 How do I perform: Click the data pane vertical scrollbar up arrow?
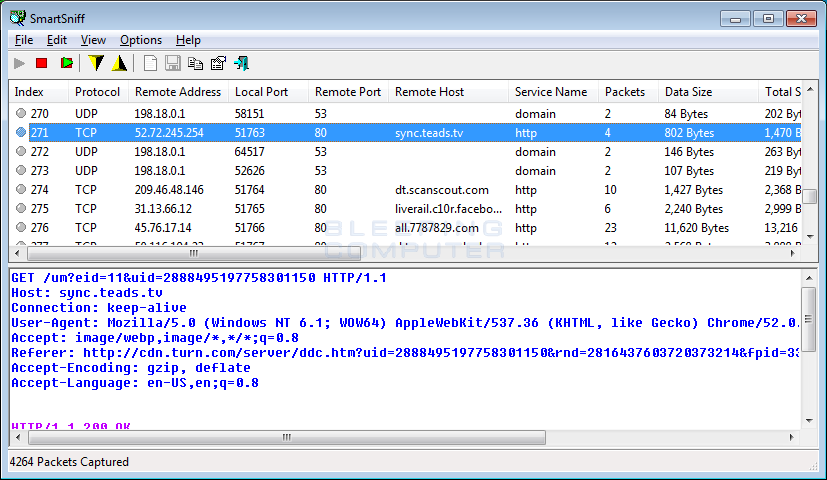pyautogui.click(x=809, y=277)
